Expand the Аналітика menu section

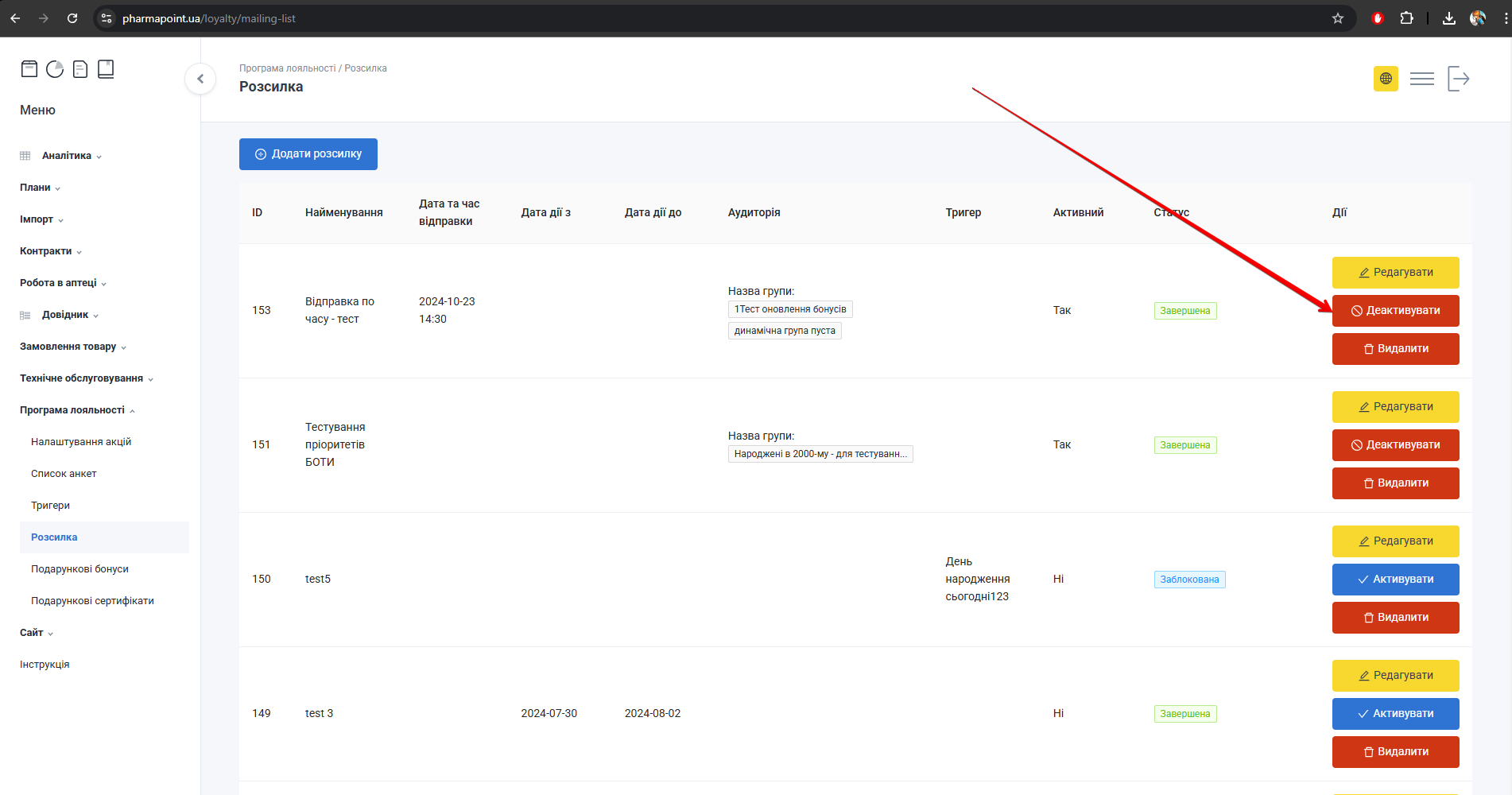point(67,156)
